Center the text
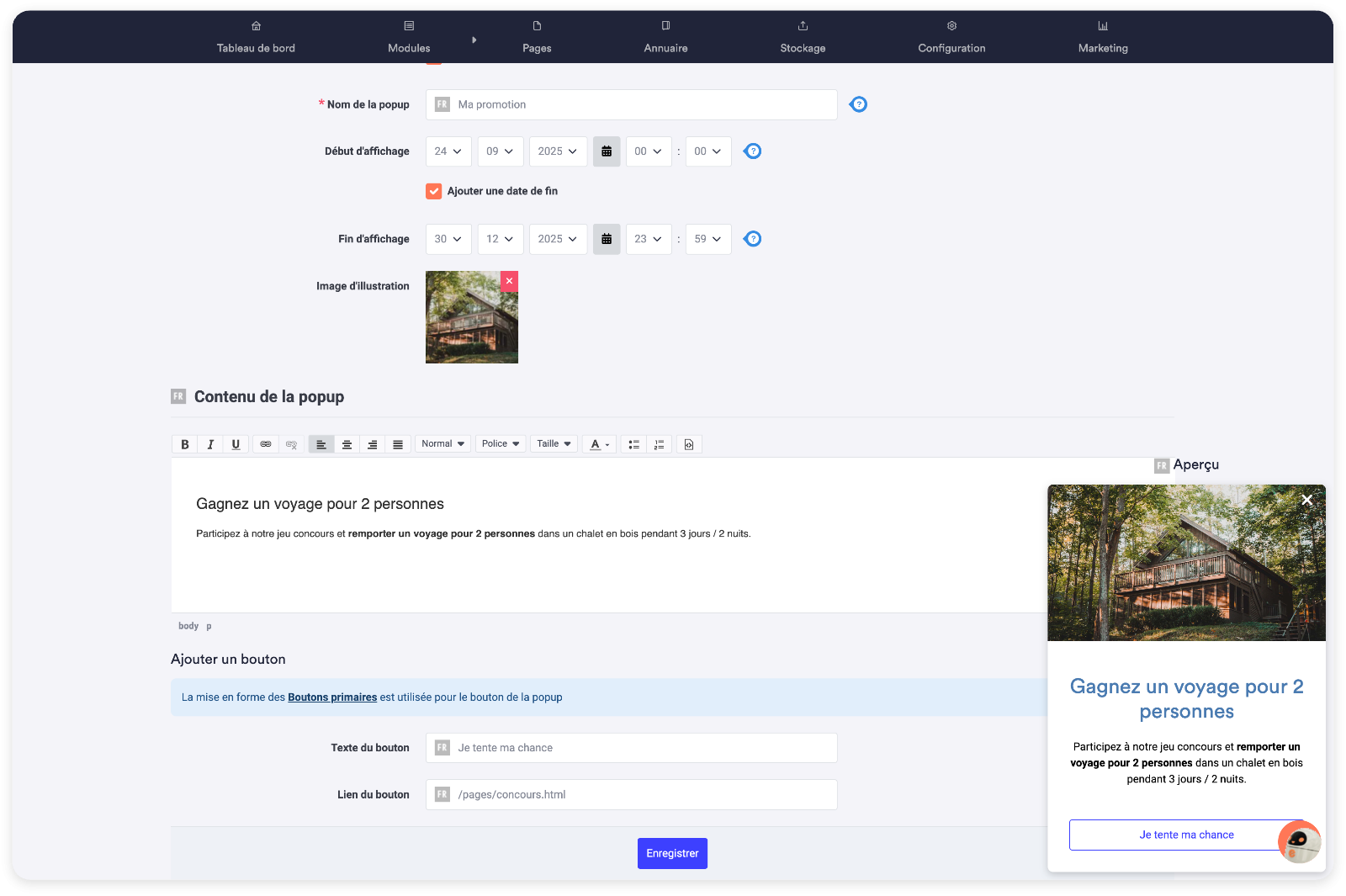Screen dimensions: 1346x896 [x=347, y=444]
